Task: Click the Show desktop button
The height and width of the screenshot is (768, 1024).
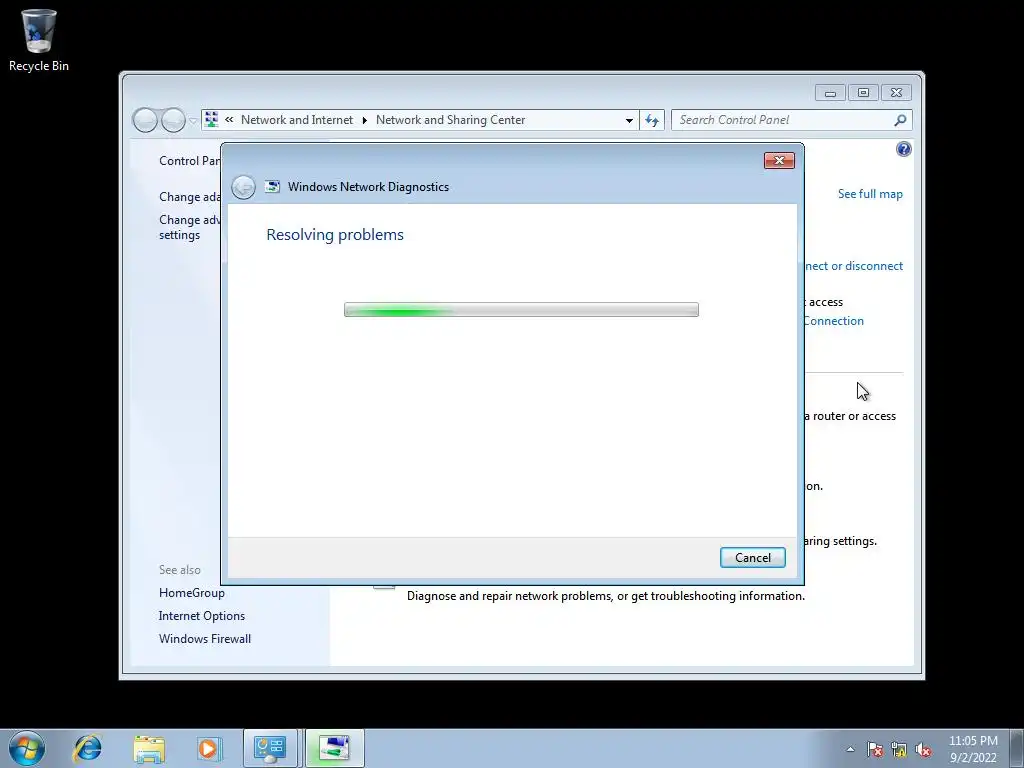Action: point(1017,748)
